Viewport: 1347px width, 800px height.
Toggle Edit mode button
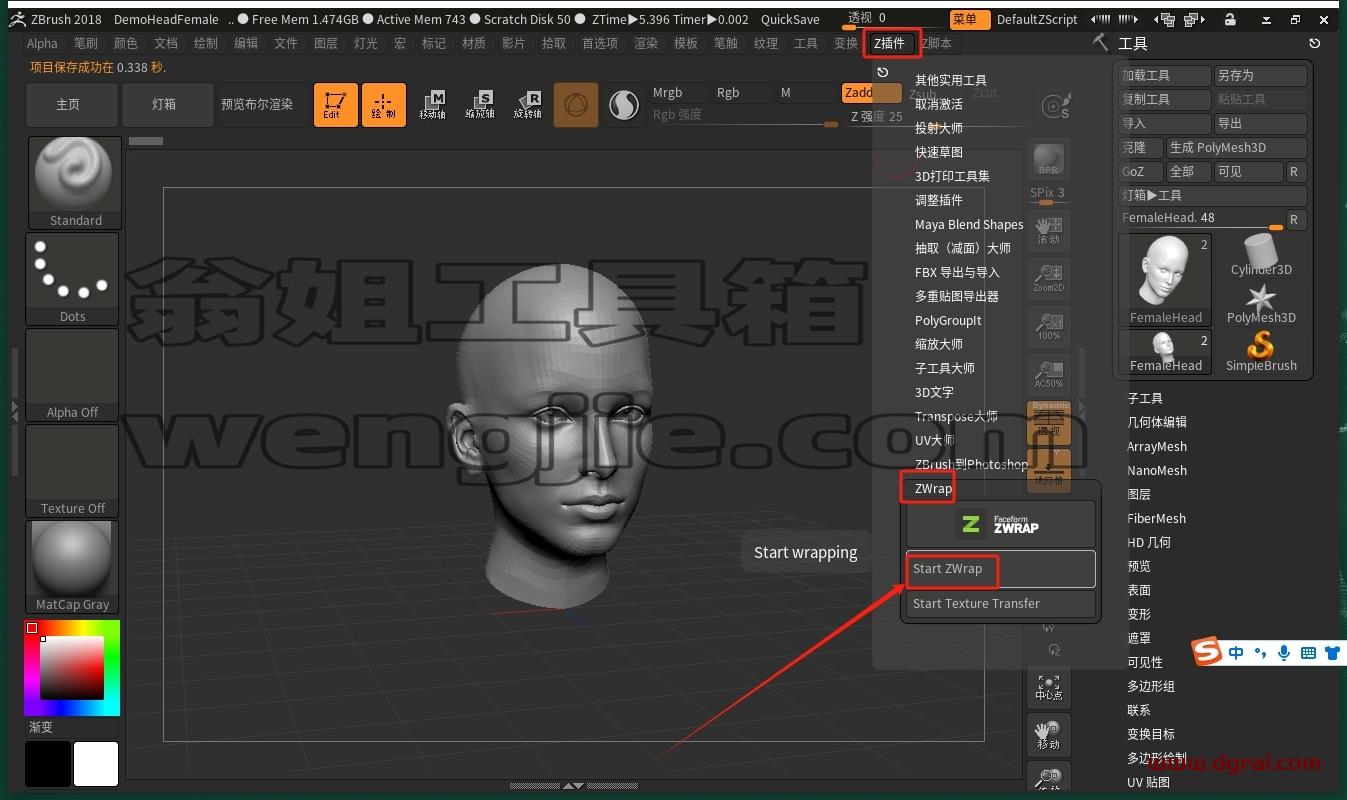335,104
